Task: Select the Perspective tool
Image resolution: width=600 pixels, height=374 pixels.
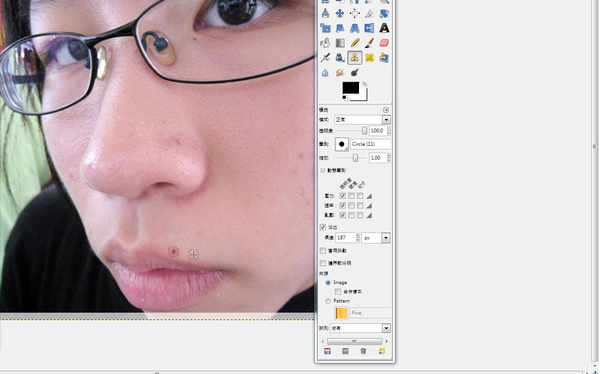Action: pyautogui.click(x=354, y=28)
